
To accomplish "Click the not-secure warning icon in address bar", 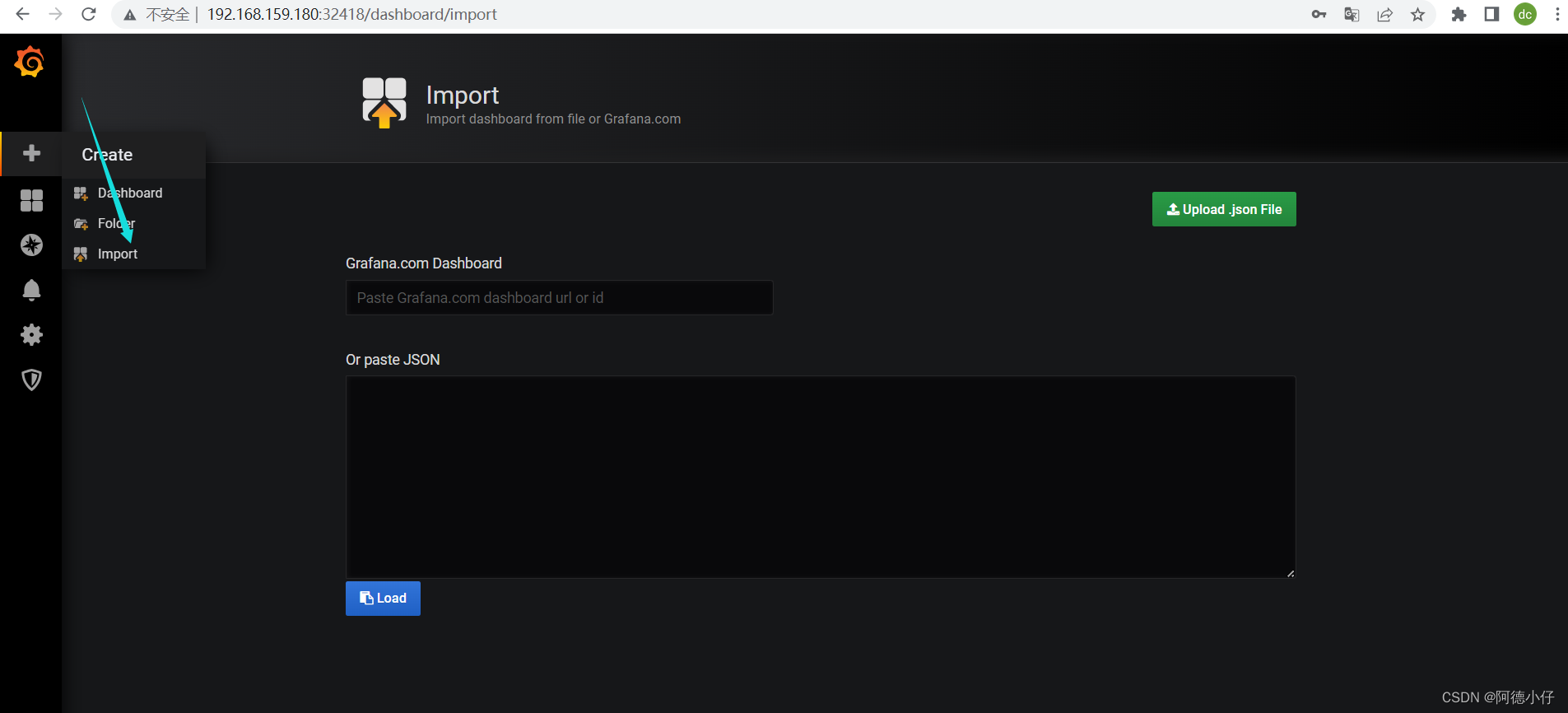I will [129, 15].
